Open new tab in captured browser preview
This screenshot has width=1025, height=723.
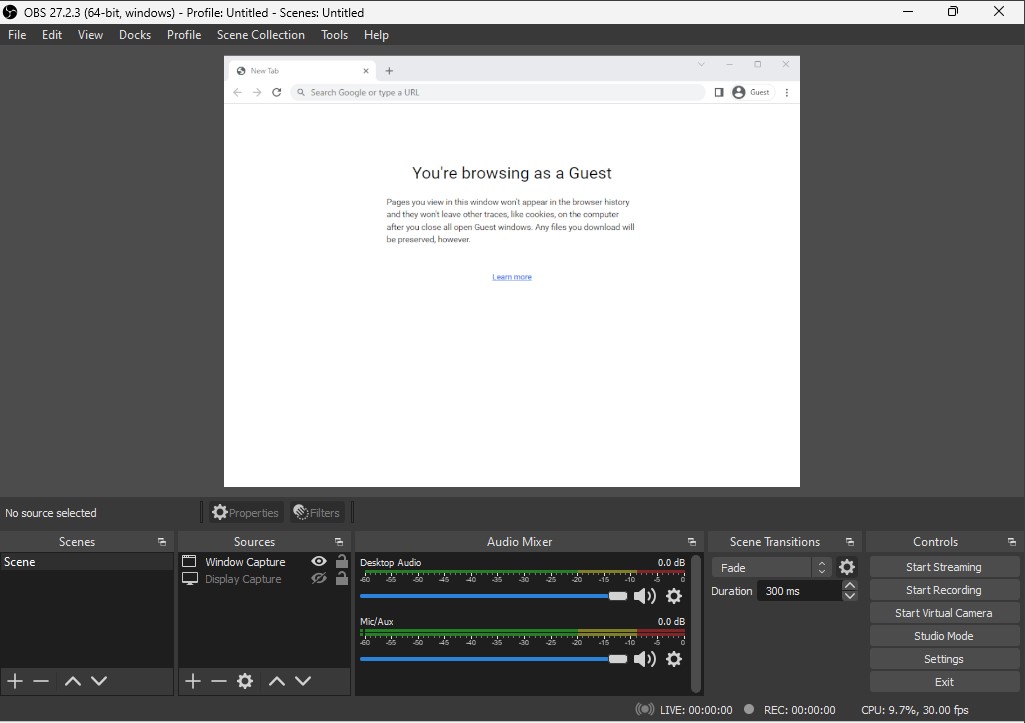pos(389,71)
